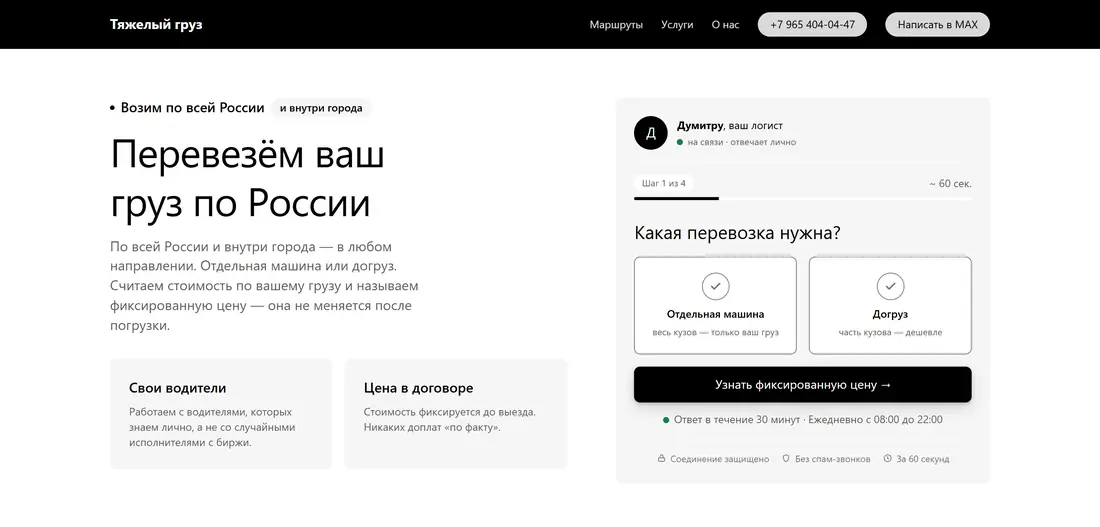Click the lock icon near Соединение защищено
The image size is (1100, 527).
tap(661, 458)
